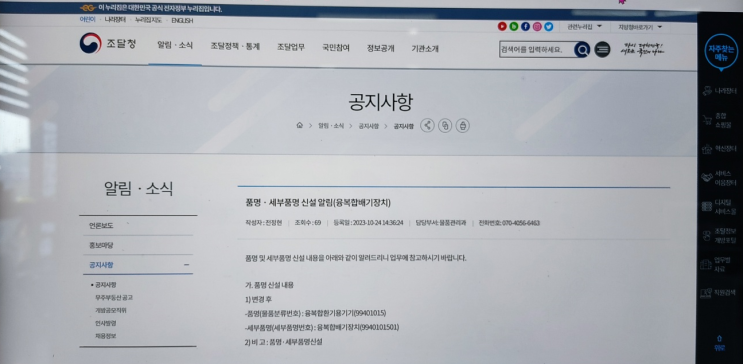The height and width of the screenshot is (364, 743).
Task: Expand the 지방청바로가기 dropdown
Action: (x=640, y=27)
